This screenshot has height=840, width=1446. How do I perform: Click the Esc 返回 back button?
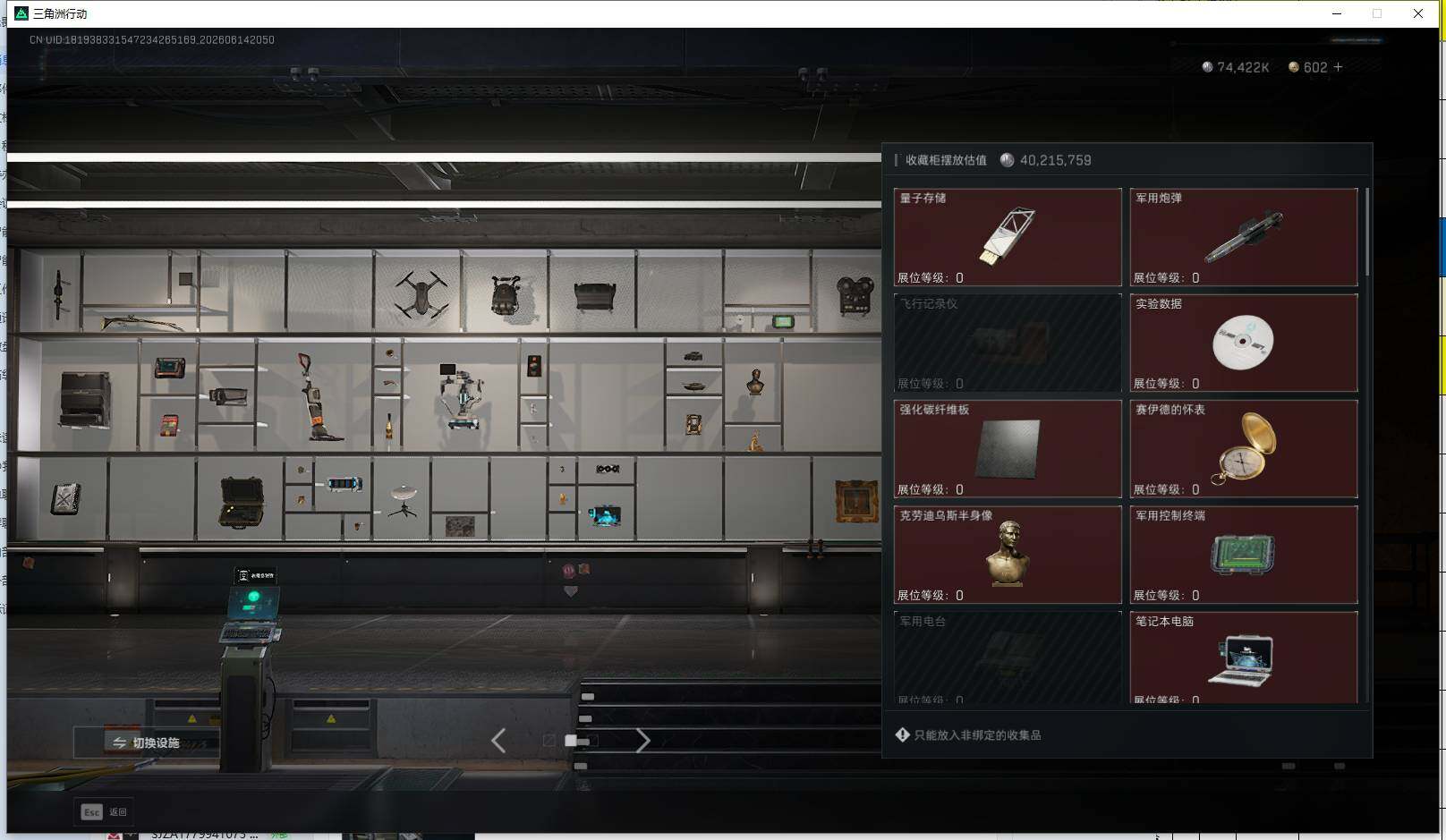point(105,811)
